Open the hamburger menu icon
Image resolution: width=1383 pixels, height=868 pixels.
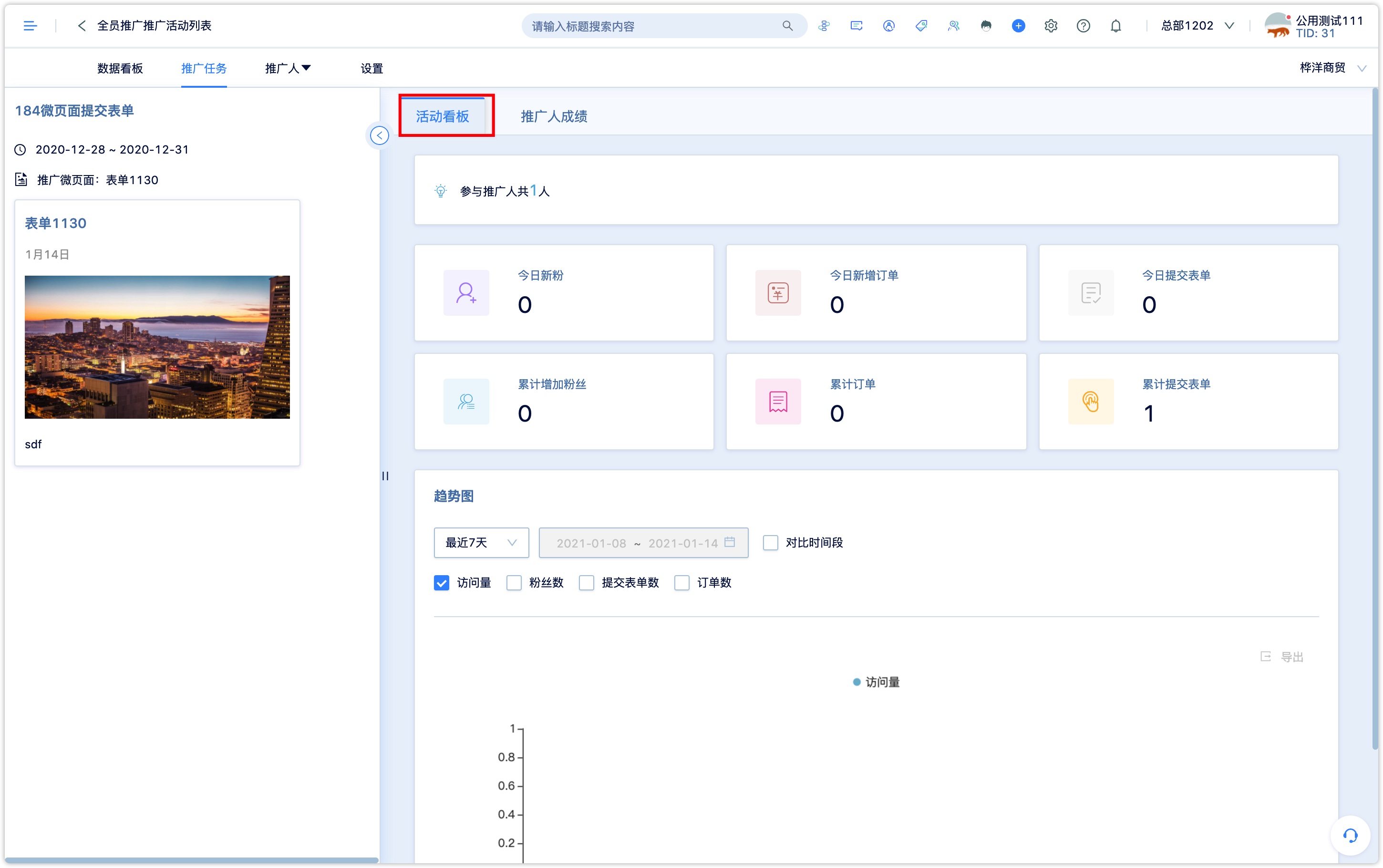tap(30, 26)
